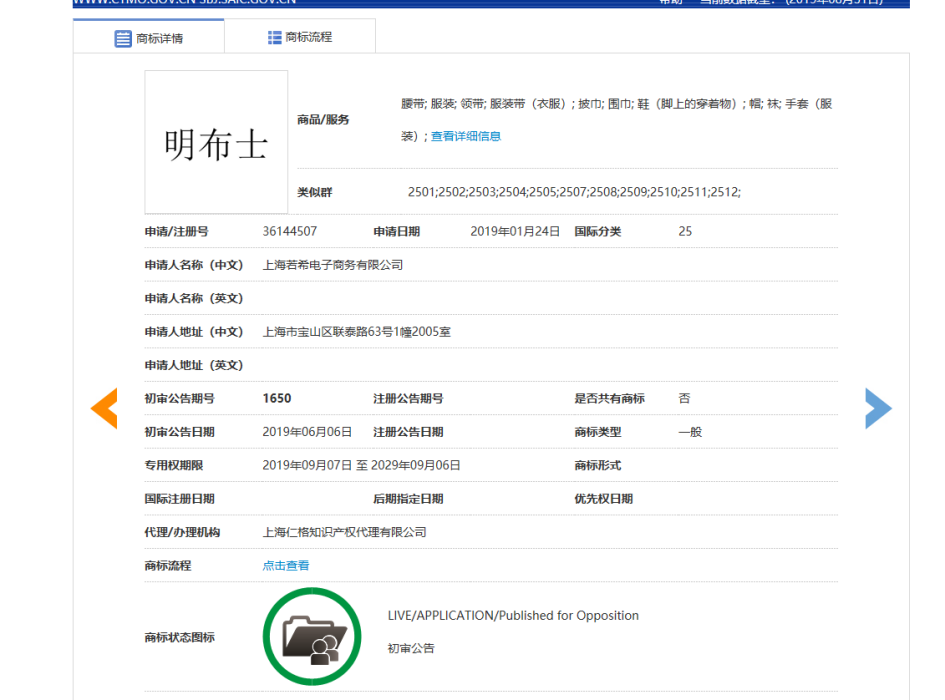Select exclusive period 2019年09月07日 至 2029年09月06日
The height and width of the screenshot is (700, 945).
361,465
